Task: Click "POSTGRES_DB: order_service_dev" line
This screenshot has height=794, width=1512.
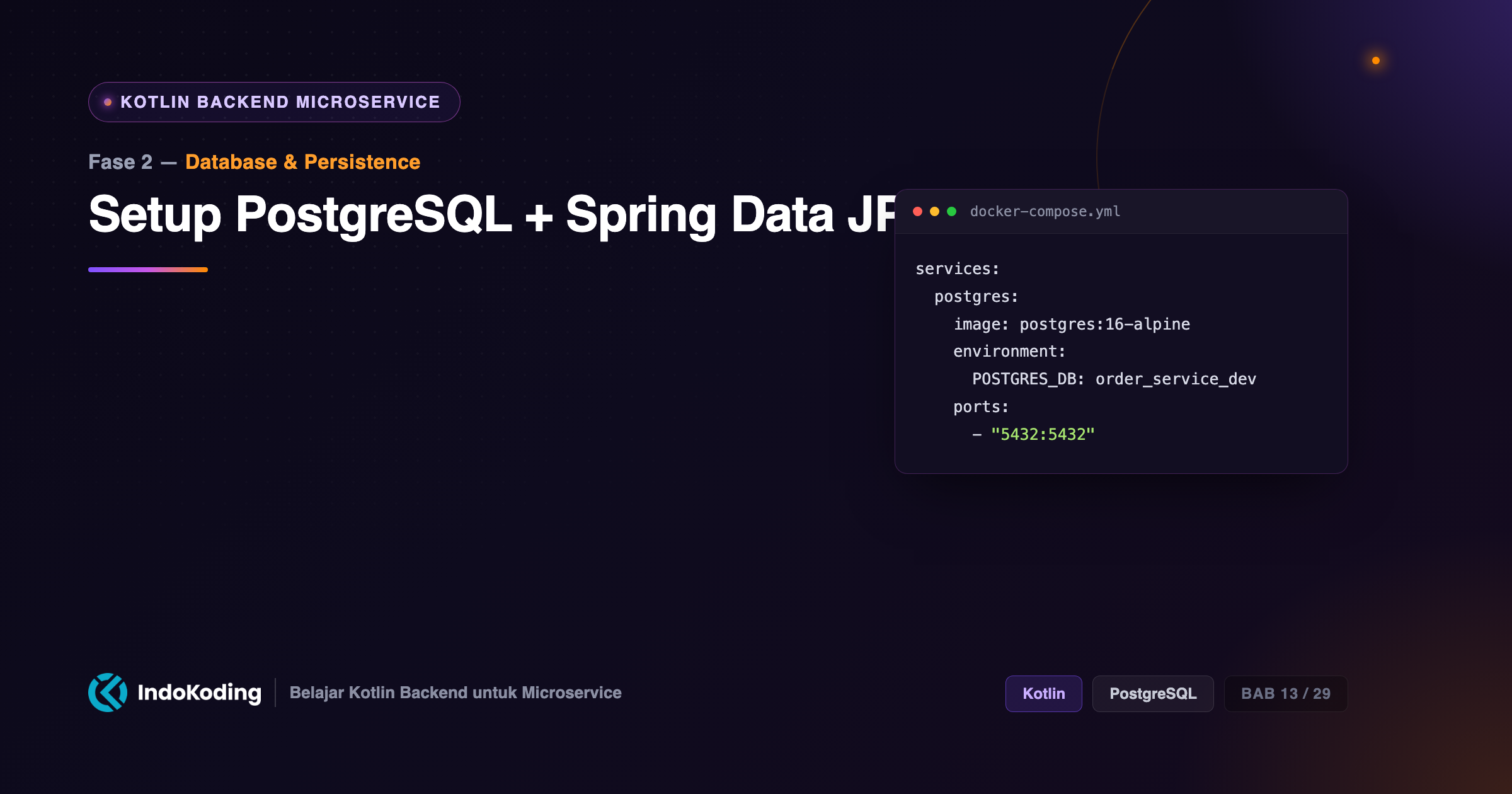Action: click(x=1114, y=379)
